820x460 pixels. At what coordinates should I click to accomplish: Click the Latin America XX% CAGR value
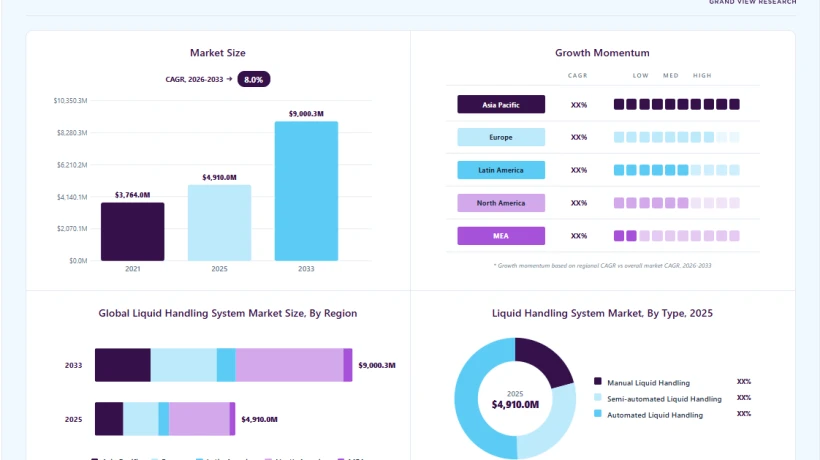click(x=579, y=170)
